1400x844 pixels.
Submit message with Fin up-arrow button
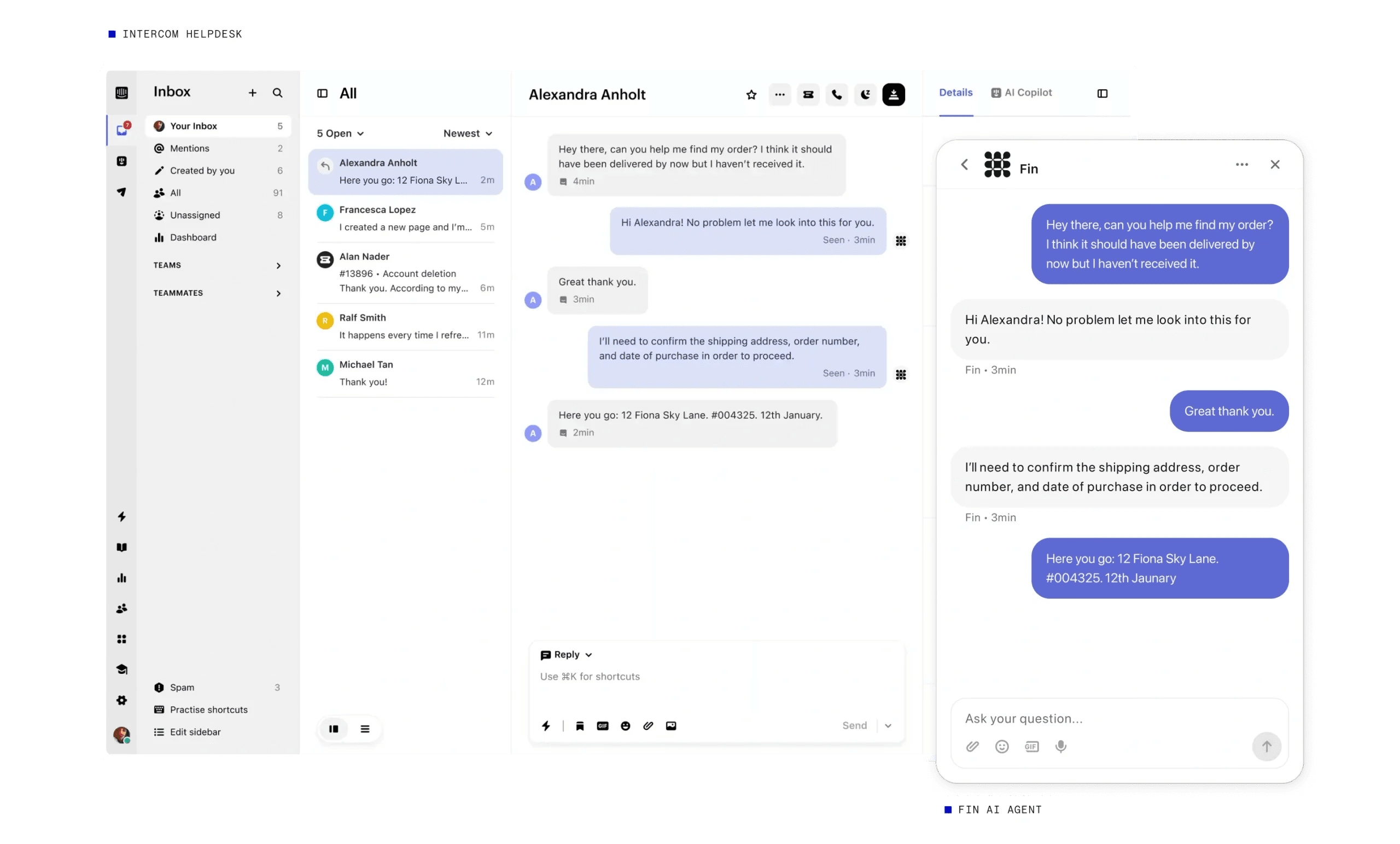[1266, 746]
